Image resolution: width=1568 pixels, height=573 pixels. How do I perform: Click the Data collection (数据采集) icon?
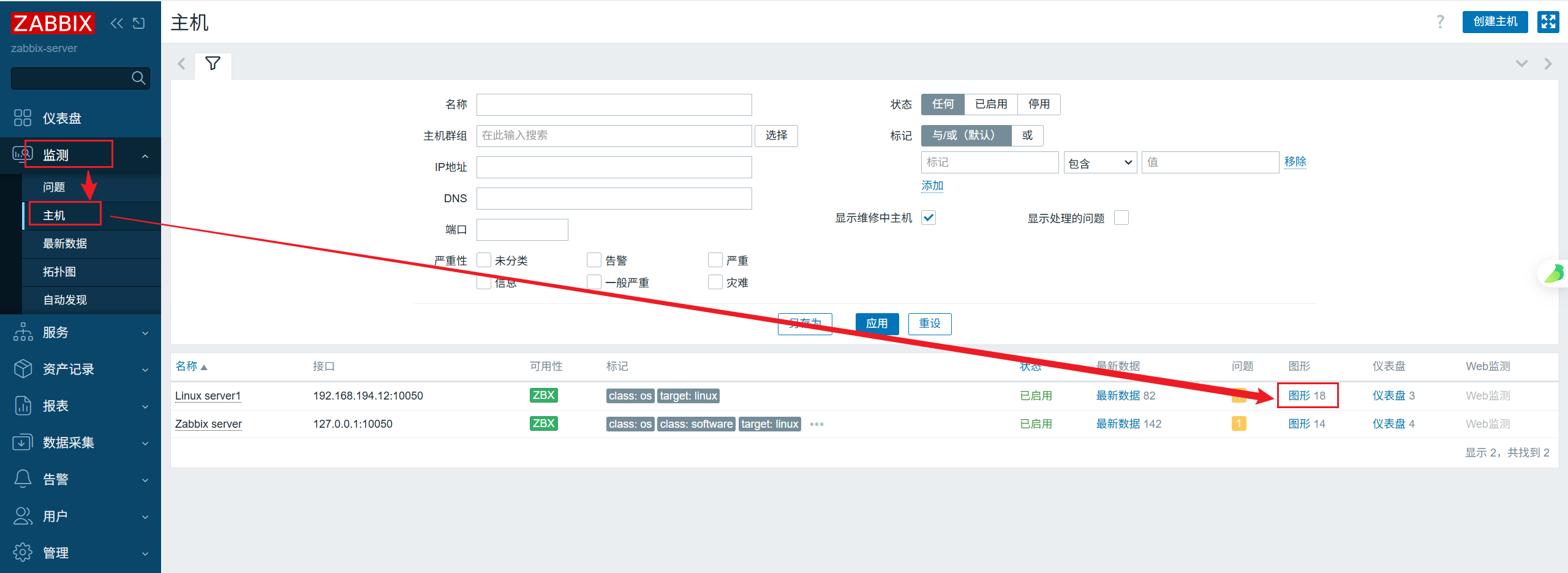(23, 442)
